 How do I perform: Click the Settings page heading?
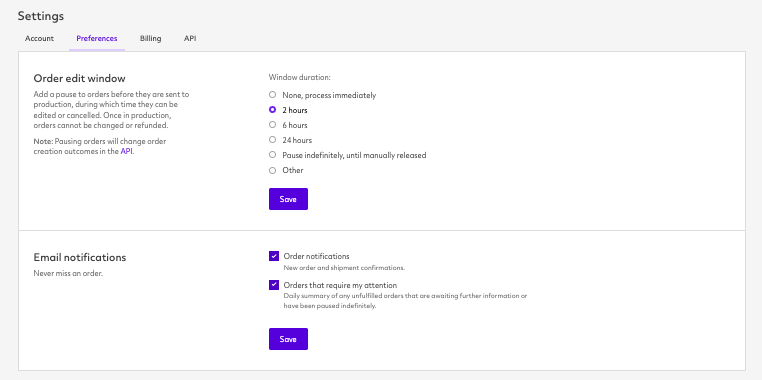coord(41,16)
